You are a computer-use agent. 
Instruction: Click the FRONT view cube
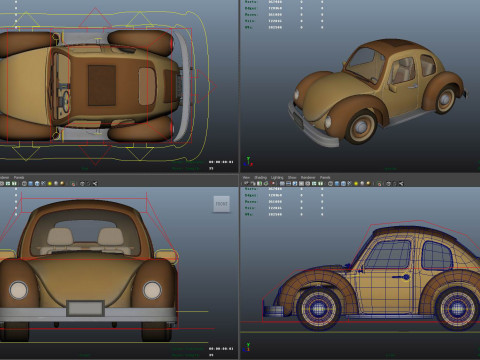222,204
